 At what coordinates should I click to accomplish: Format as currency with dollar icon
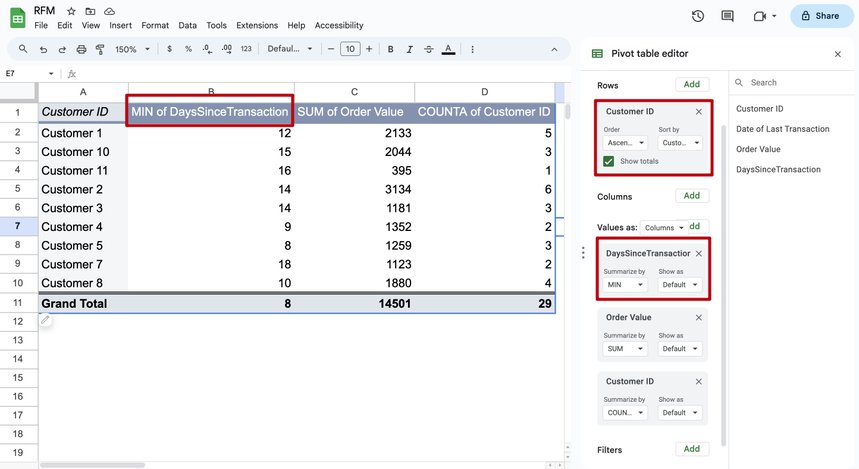[x=169, y=49]
